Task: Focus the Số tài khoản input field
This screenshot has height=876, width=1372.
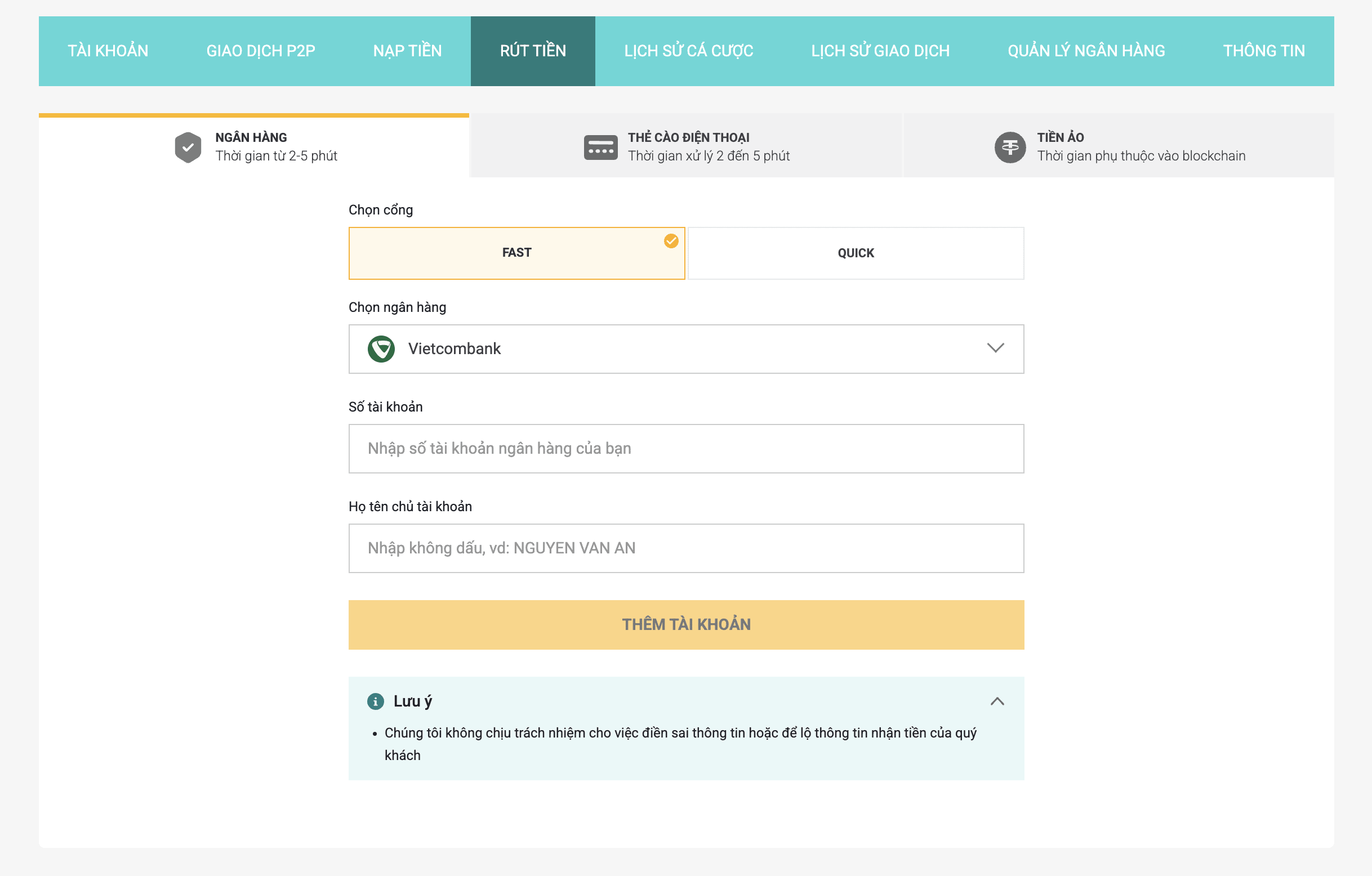Action: pyautogui.click(x=686, y=448)
